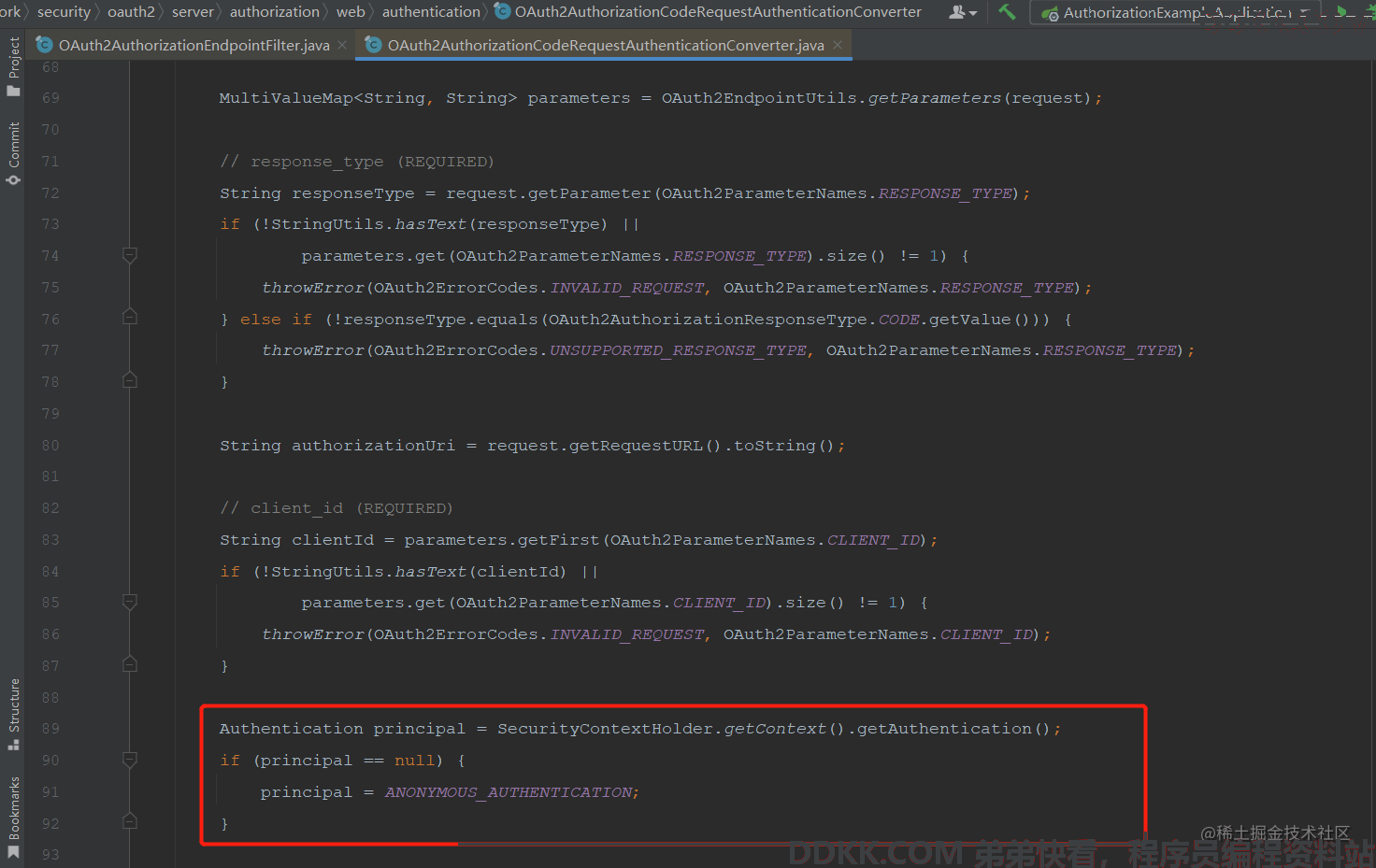Click the green hammer Build Project icon
This screenshot has width=1376, height=868.
pos(1007,12)
